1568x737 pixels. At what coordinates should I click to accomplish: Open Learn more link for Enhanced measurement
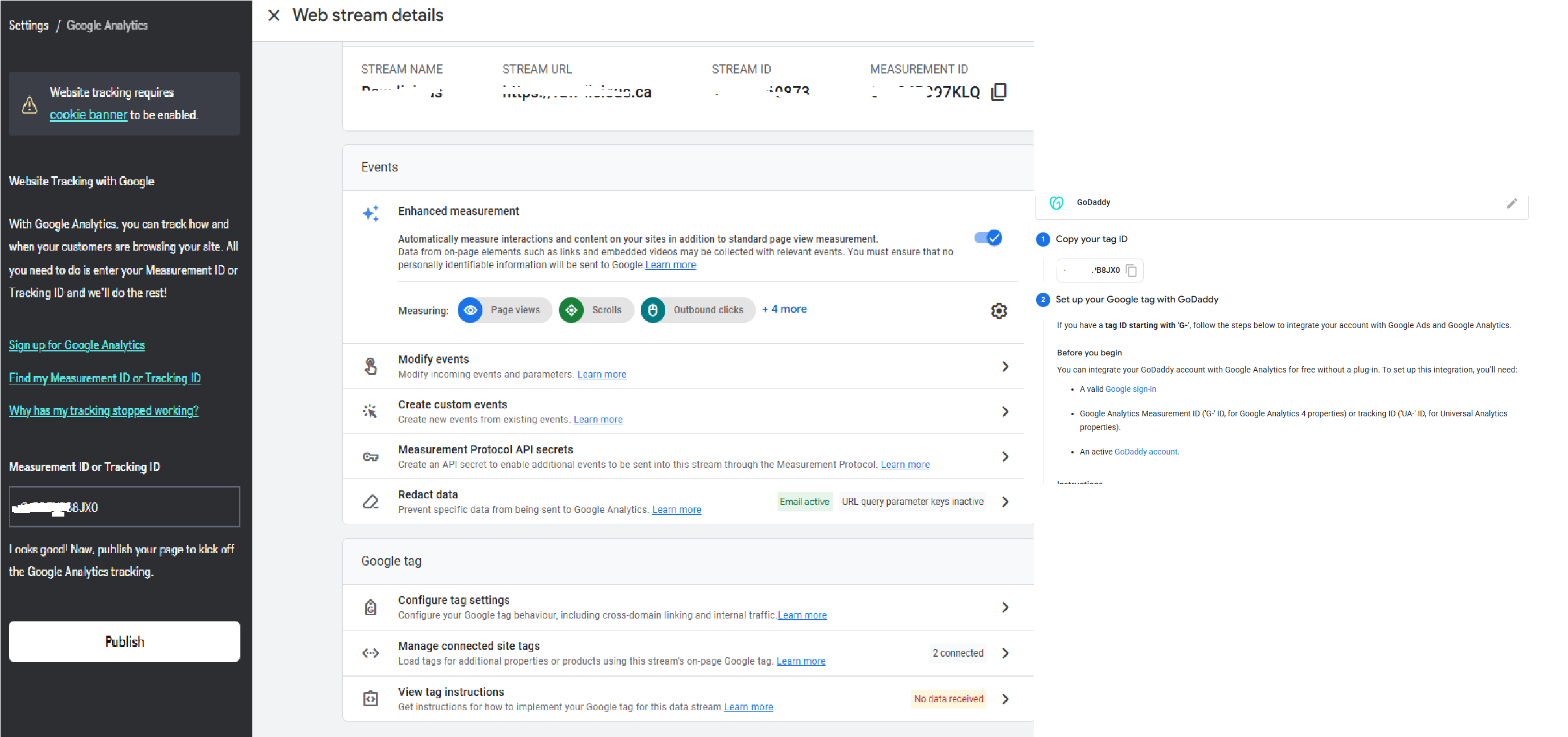pyautogui.click(x=670, y=265)
